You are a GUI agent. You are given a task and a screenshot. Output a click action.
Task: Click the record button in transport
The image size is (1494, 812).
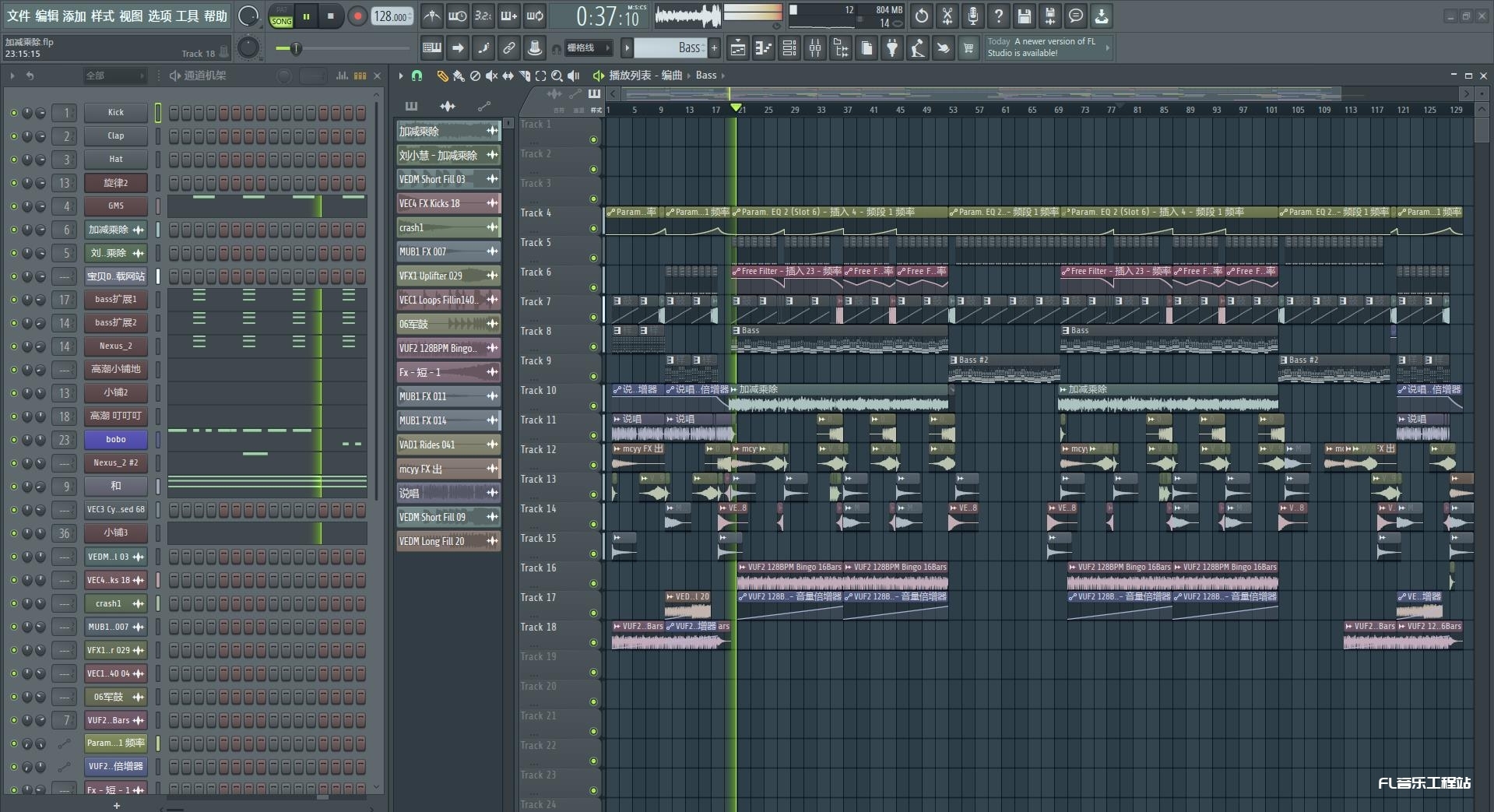coord(357,16)
